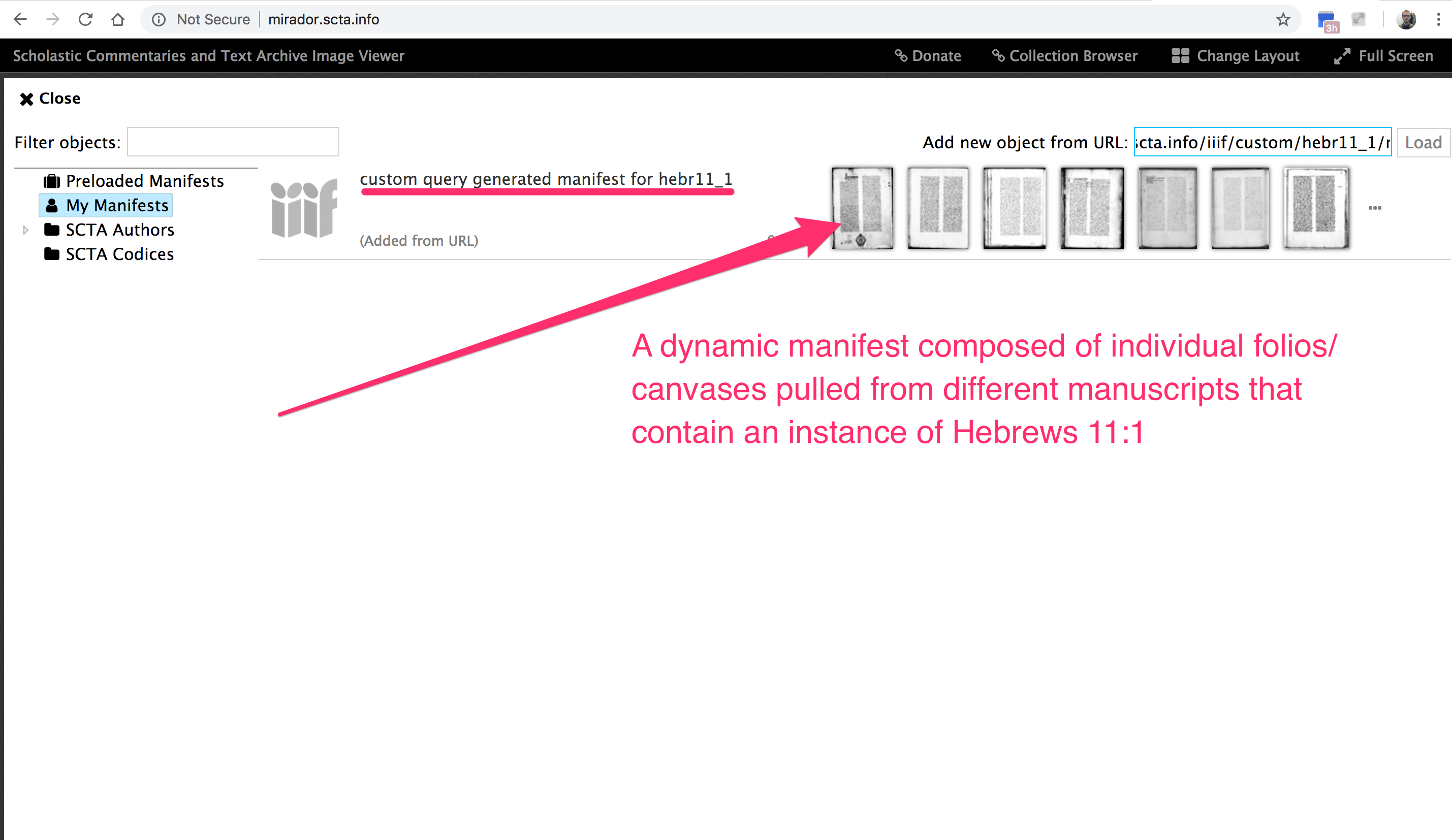
Task: Open the Not Secure site info icon
Action: (159, 20)
